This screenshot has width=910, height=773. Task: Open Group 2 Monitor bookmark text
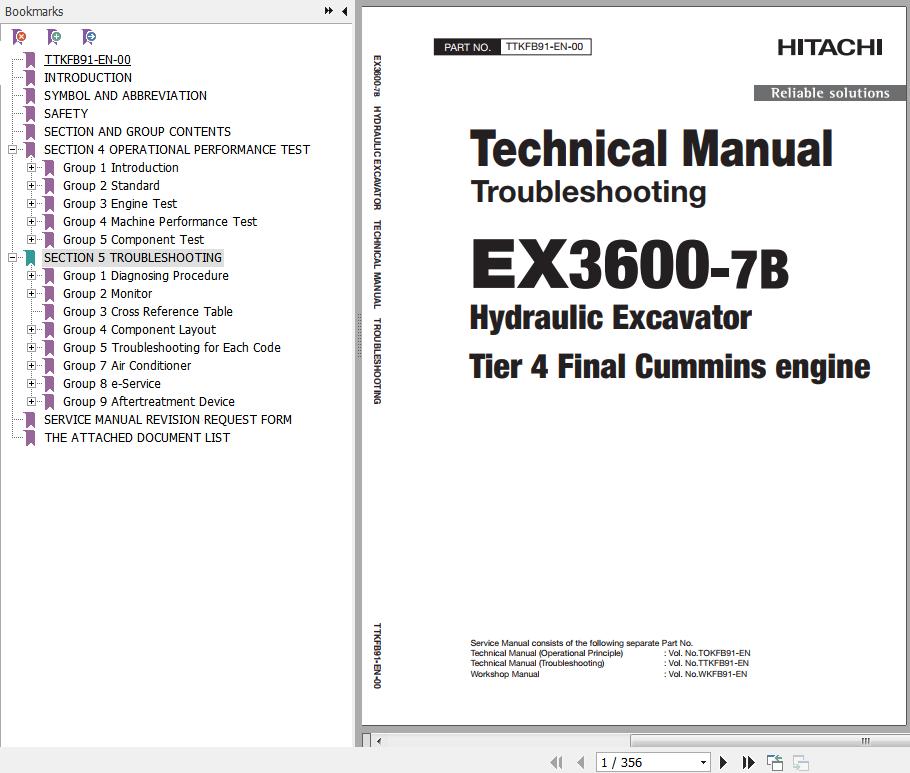108,294
